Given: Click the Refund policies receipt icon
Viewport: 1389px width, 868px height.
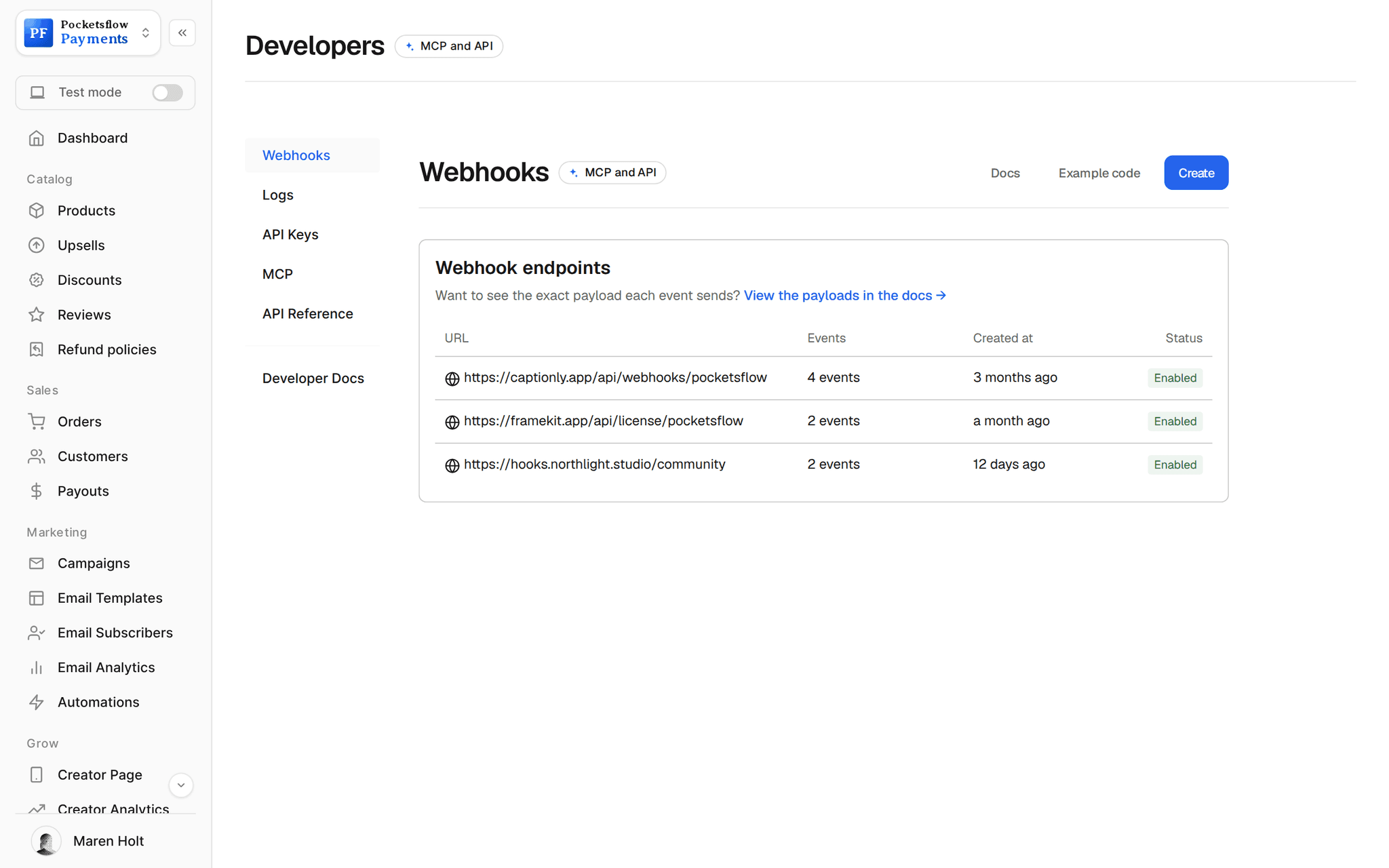Looking at the screenshot, I should coord(37,349).
